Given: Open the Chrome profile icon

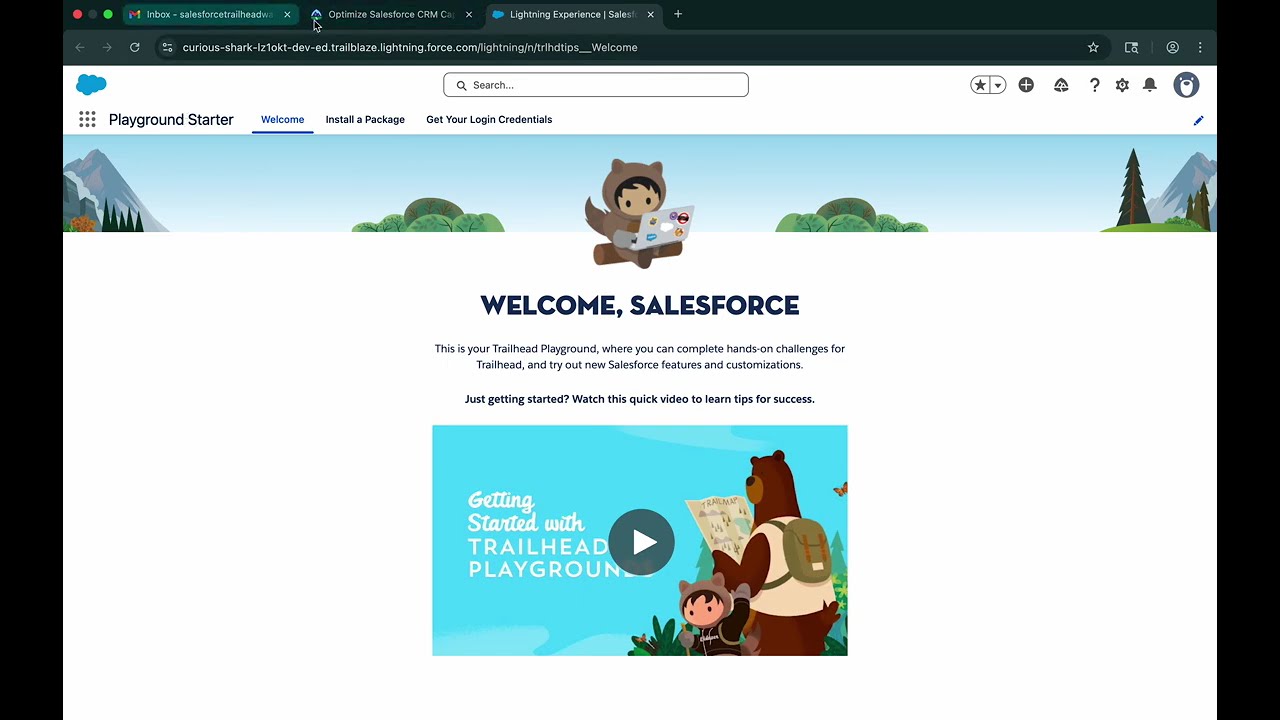Looking at the screenshot, I should [1173, 47].
